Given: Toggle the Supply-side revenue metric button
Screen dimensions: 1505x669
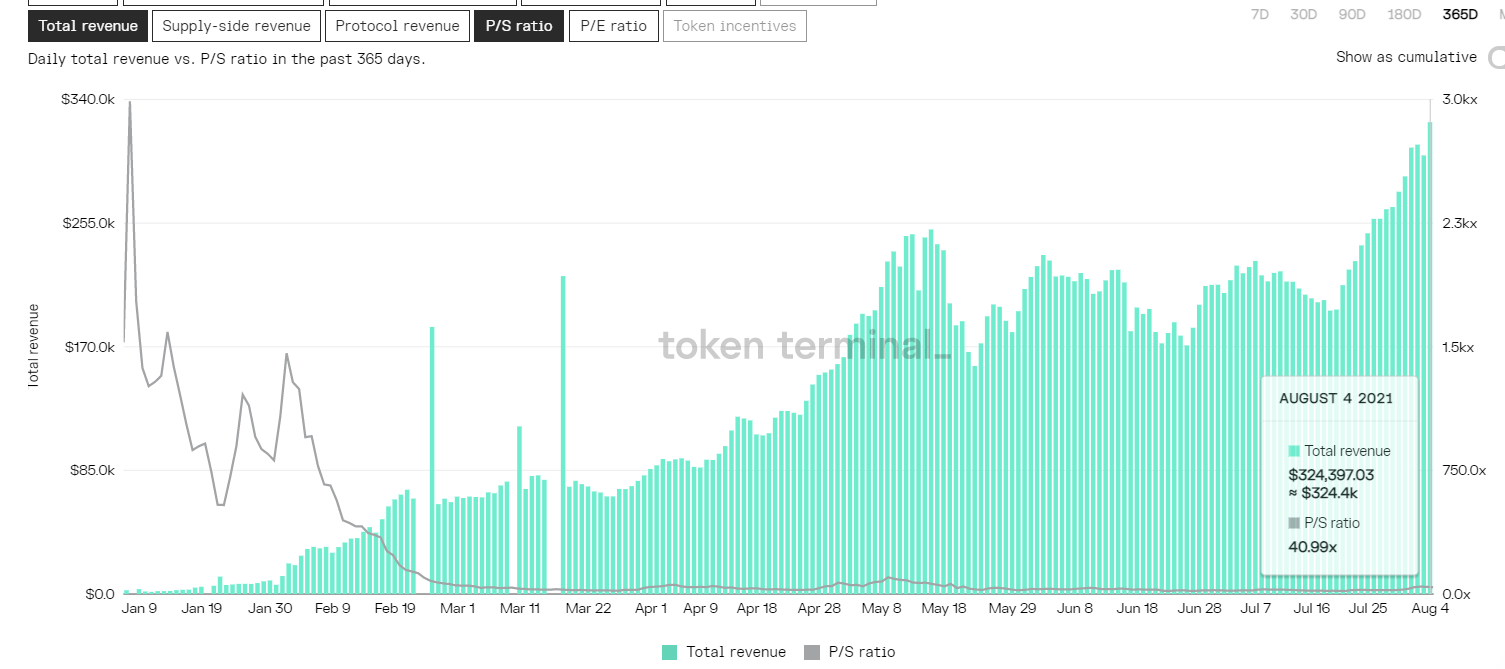Looking at the screenshot, I should tap(236, 26).
